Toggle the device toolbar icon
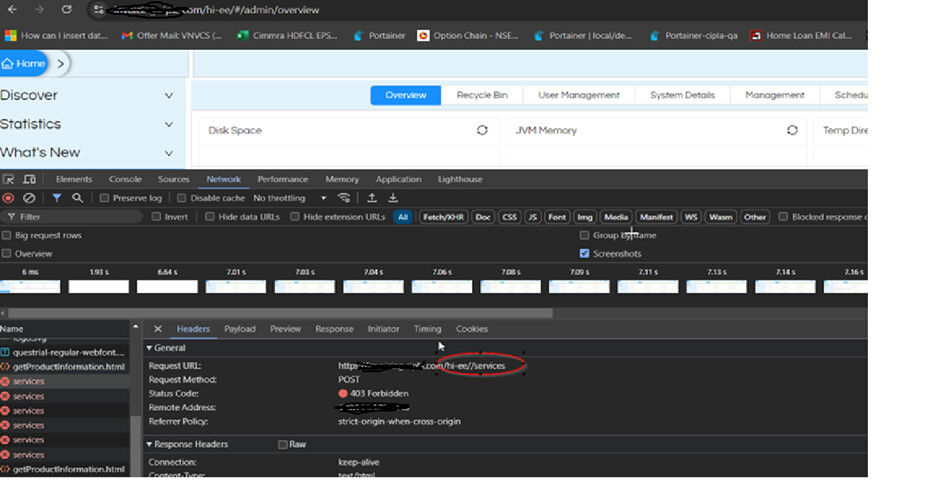 [29, 179]
